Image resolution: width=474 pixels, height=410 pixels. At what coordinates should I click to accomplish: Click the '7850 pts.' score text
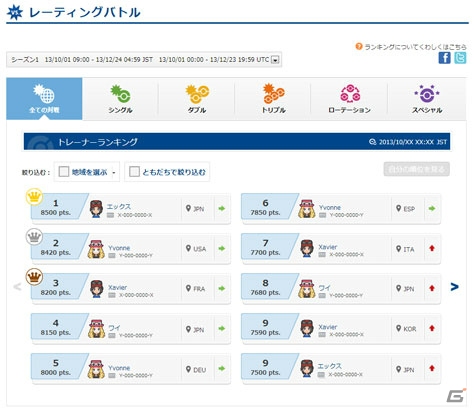click(266, 213)
